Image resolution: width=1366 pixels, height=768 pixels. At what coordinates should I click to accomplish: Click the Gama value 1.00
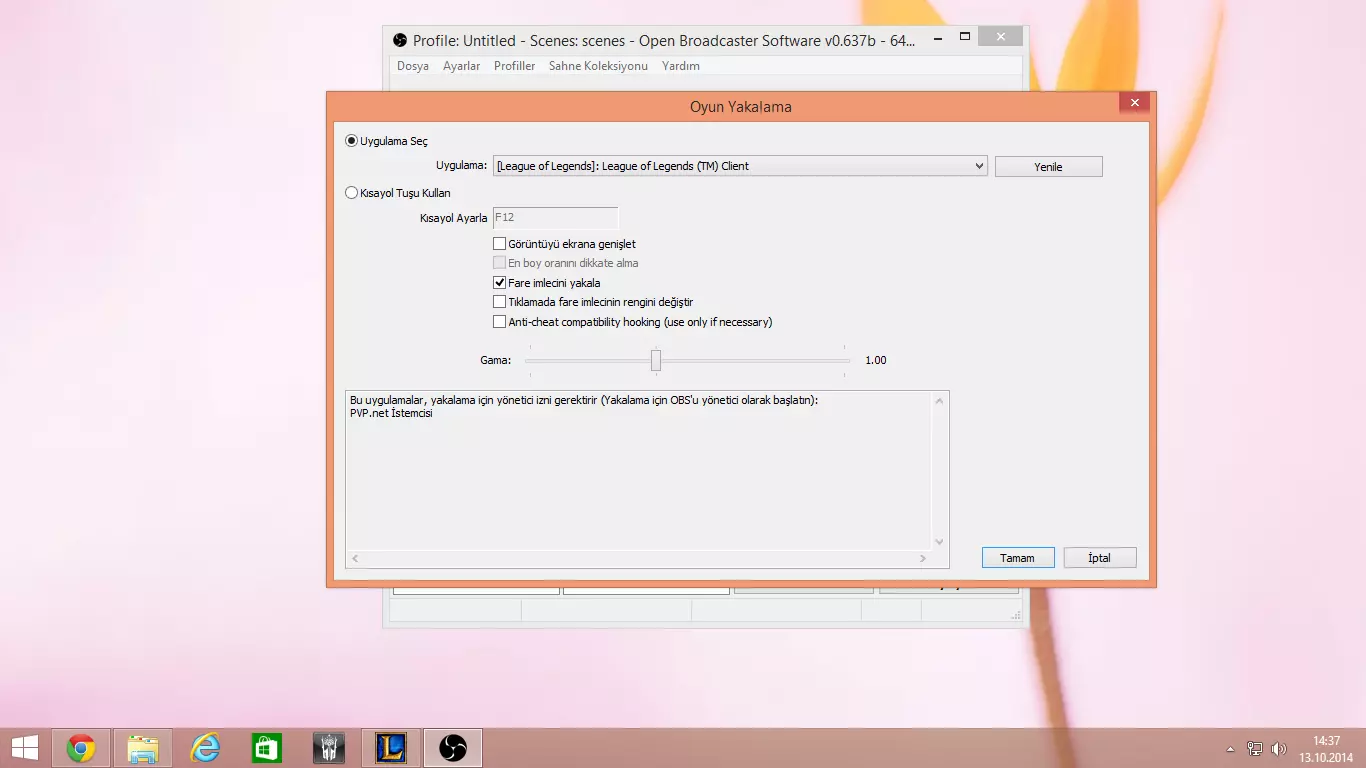tap(876, 360)
